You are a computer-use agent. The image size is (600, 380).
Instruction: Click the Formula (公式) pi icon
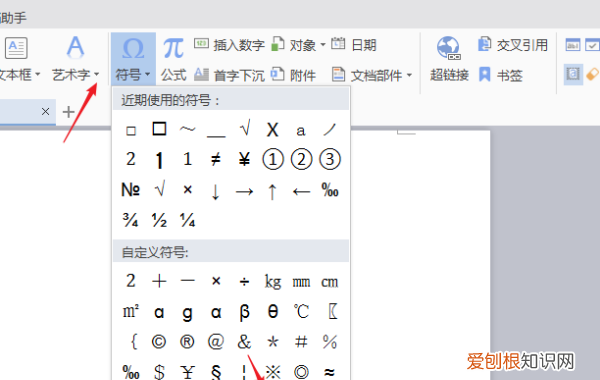173,49
